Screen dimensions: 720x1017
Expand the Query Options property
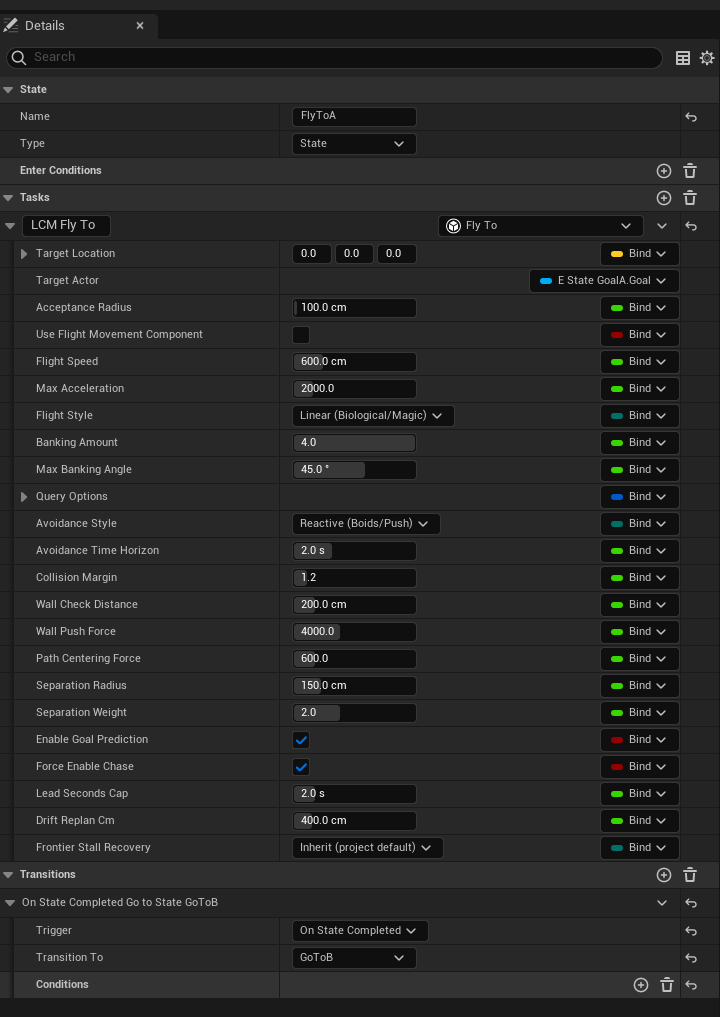pyautogui.click(x=24, y=497)
